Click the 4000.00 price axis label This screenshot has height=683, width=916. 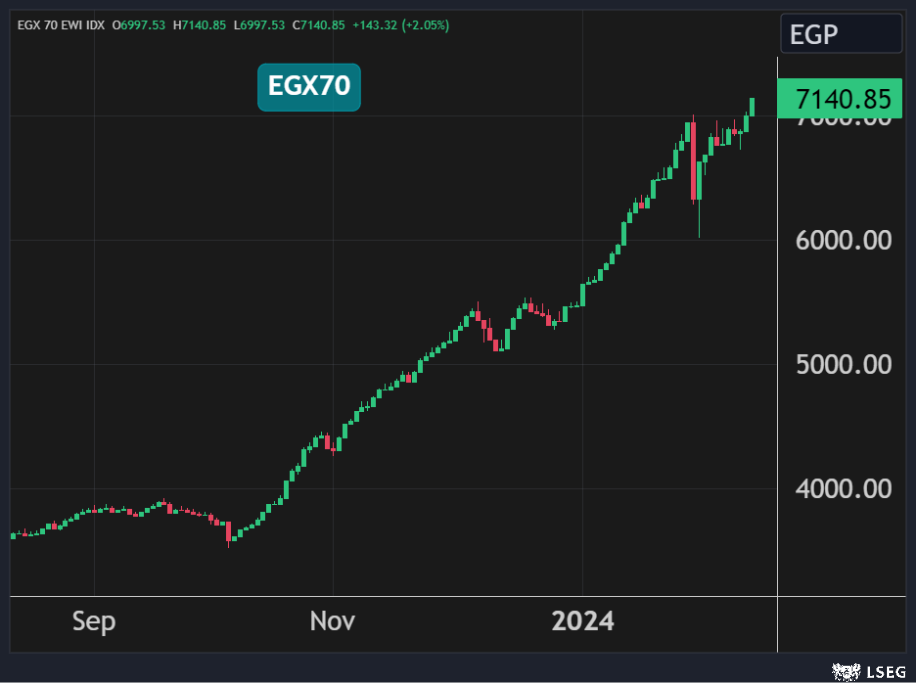pos(842,489)
